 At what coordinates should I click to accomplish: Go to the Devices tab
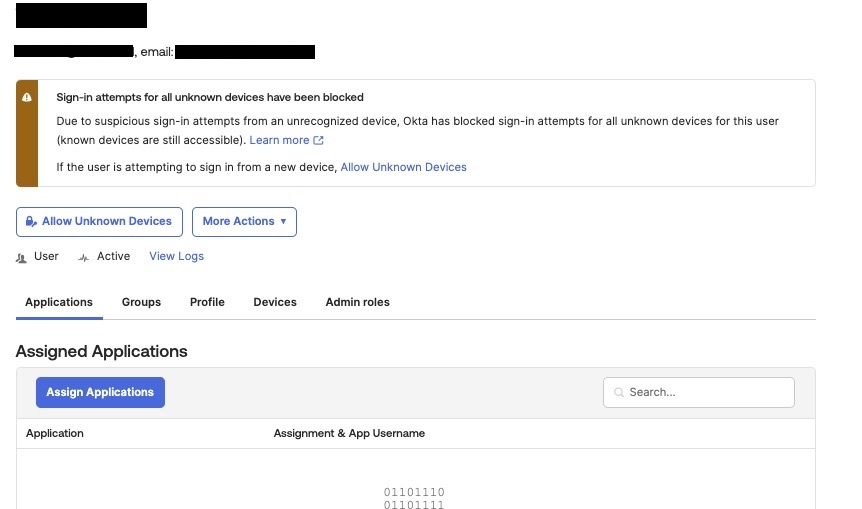pyautogui.click(x=275, y=302)
